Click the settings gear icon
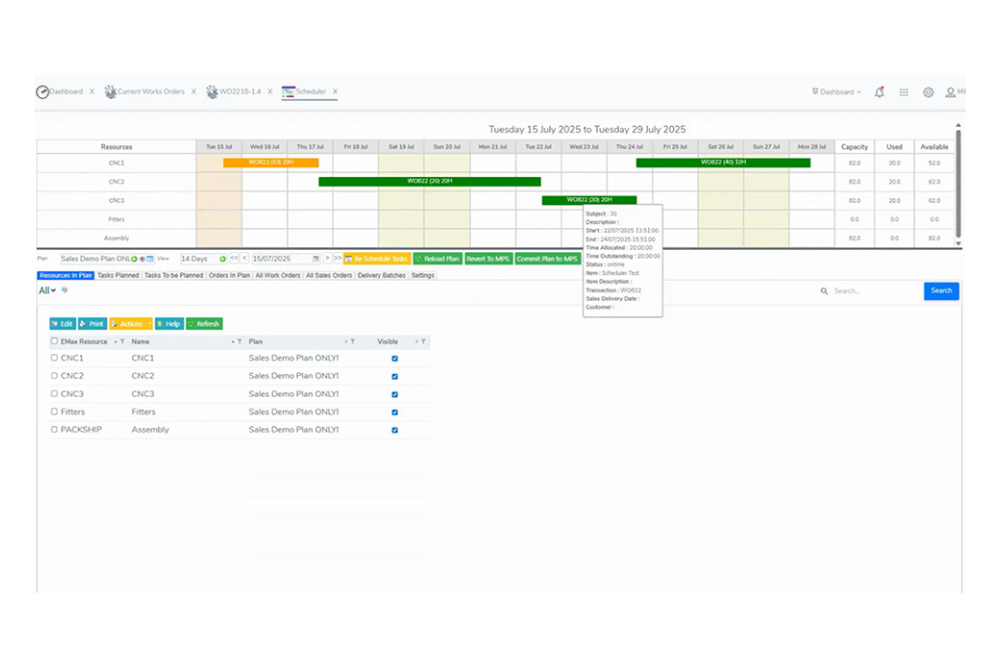The height and width of the screenshot is (667, 1000). click(x=928, y=92)
